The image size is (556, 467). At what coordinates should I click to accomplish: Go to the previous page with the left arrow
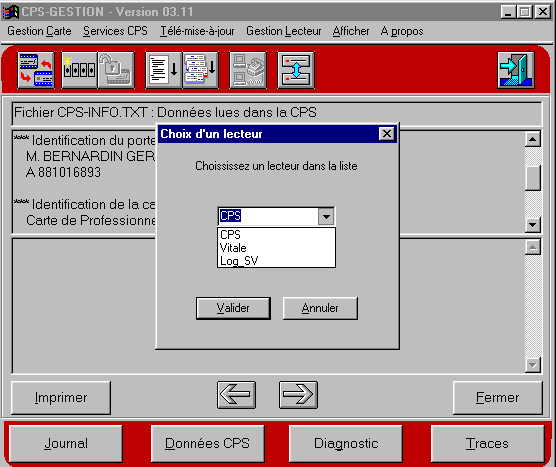click(236, 395)
